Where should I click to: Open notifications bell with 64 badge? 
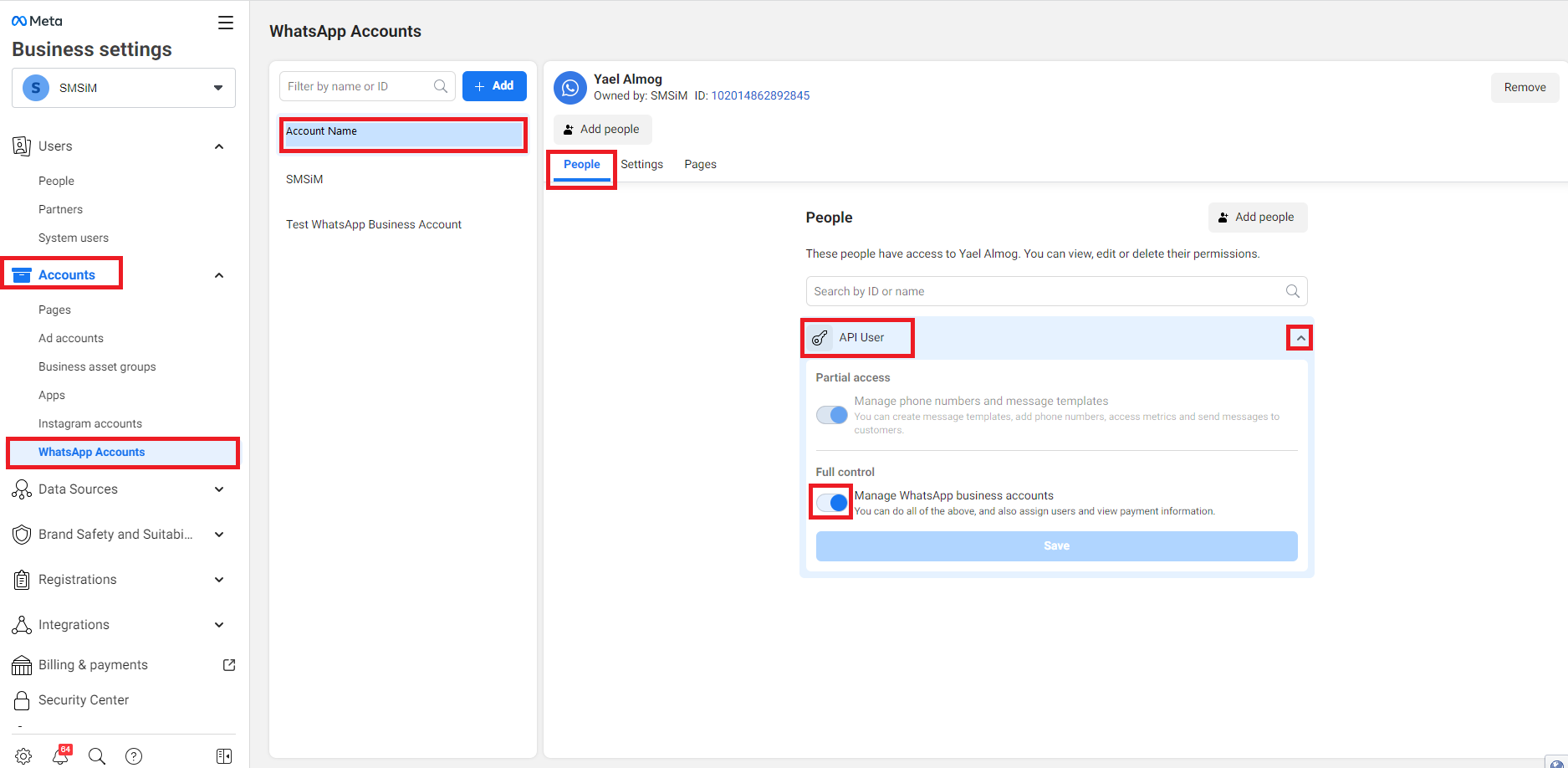(x=61, y=755)
